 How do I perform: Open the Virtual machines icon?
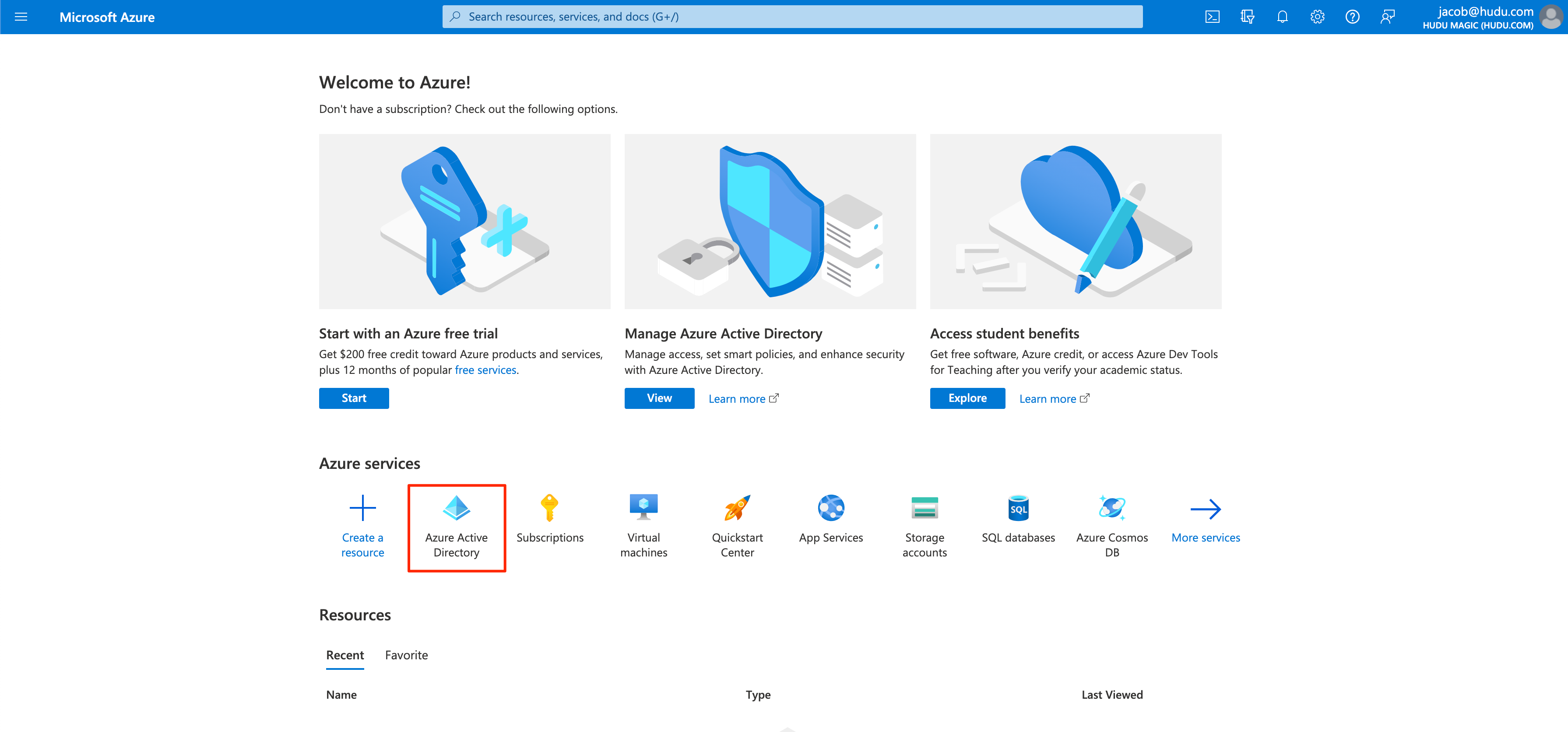tap(643, 508)
